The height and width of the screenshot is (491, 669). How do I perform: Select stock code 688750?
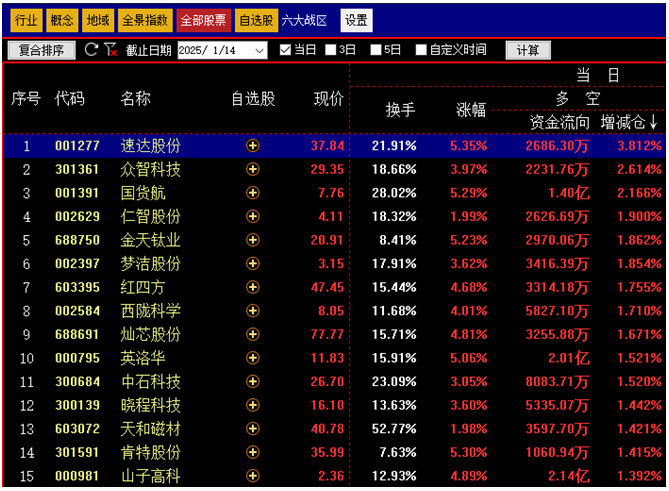77,240
